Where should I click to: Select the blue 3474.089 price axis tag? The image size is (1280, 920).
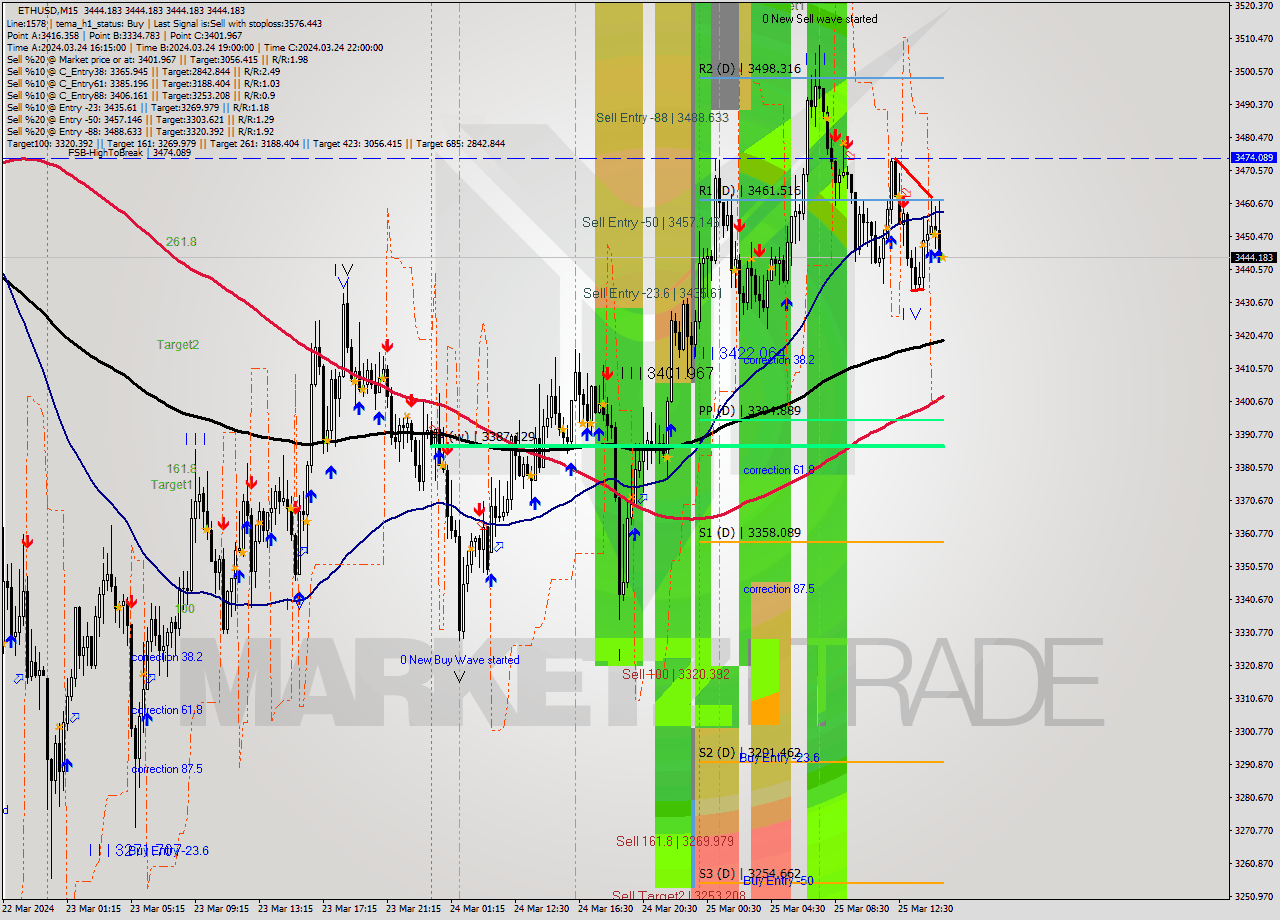[1254, 158]
